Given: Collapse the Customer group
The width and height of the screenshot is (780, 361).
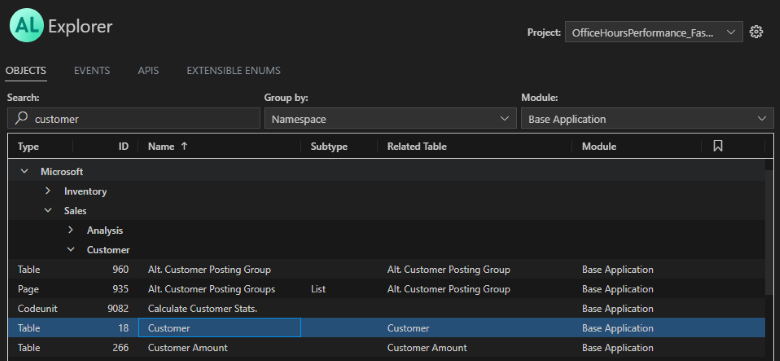Looking at the screenshot, I should 71,250.
